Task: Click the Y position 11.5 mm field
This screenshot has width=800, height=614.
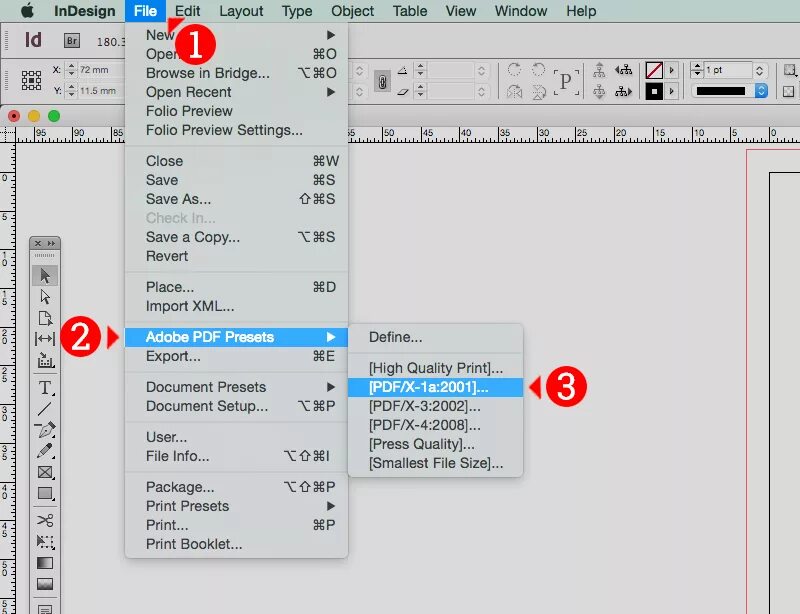Action: coord(101,91)
